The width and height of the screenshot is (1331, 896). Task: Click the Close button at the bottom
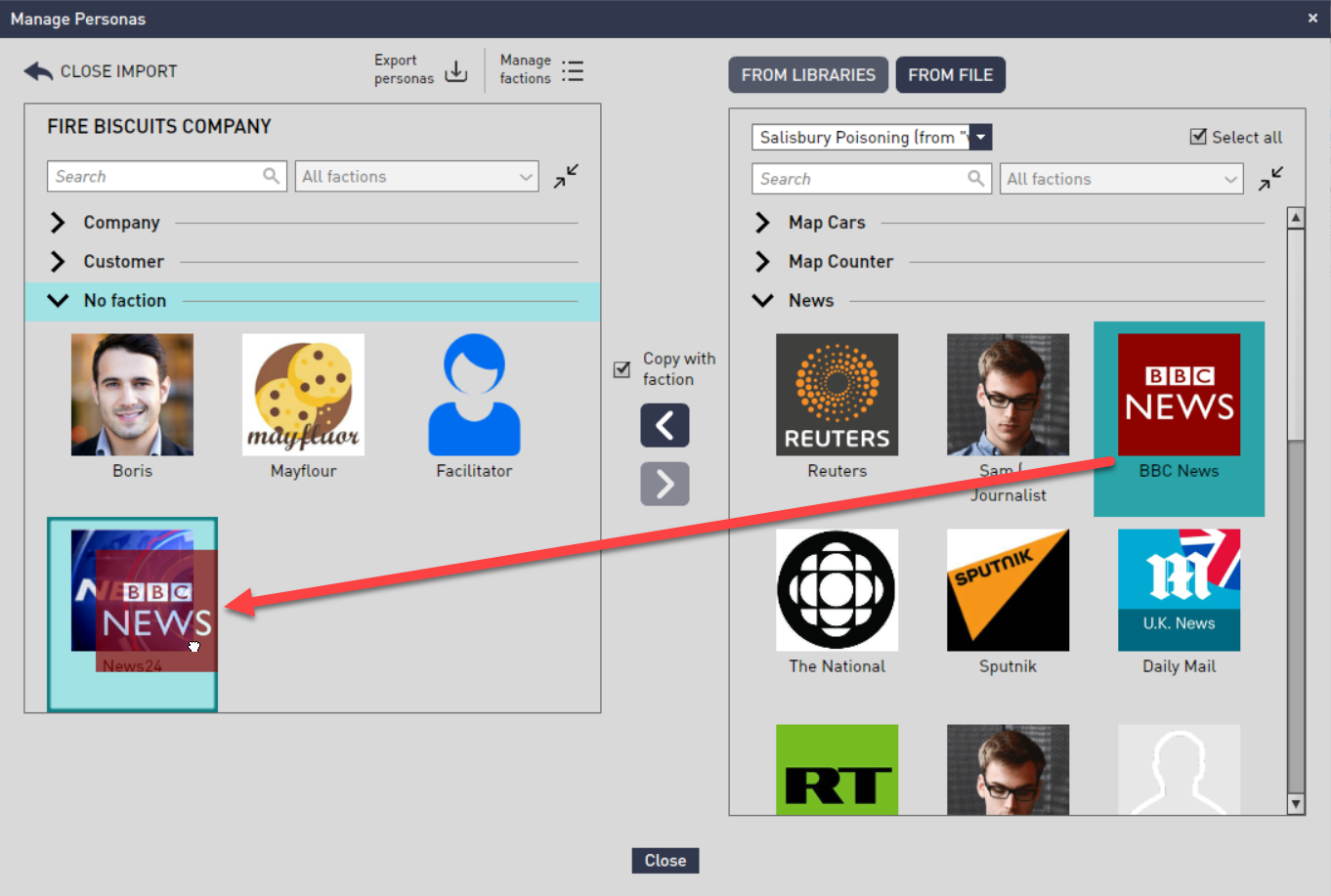(665, 860)
